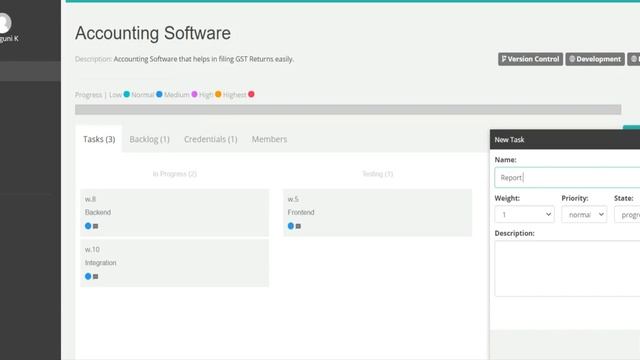This screenshot has height=360, width=640.
Task: Click the w.8 weight label
Action: click(x=90, y=199)
